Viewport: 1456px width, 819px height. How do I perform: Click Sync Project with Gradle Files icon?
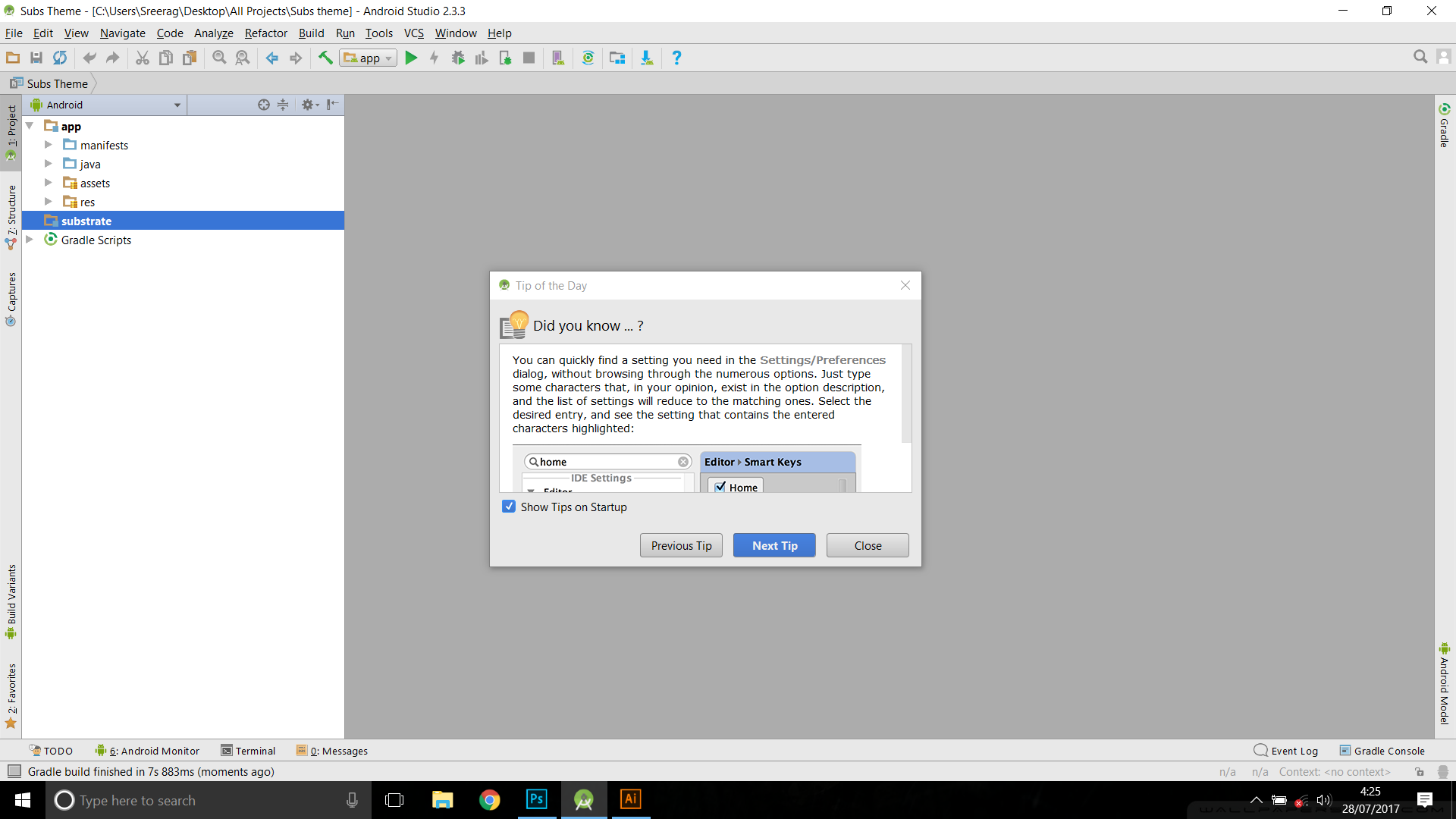tap(588, 58)
